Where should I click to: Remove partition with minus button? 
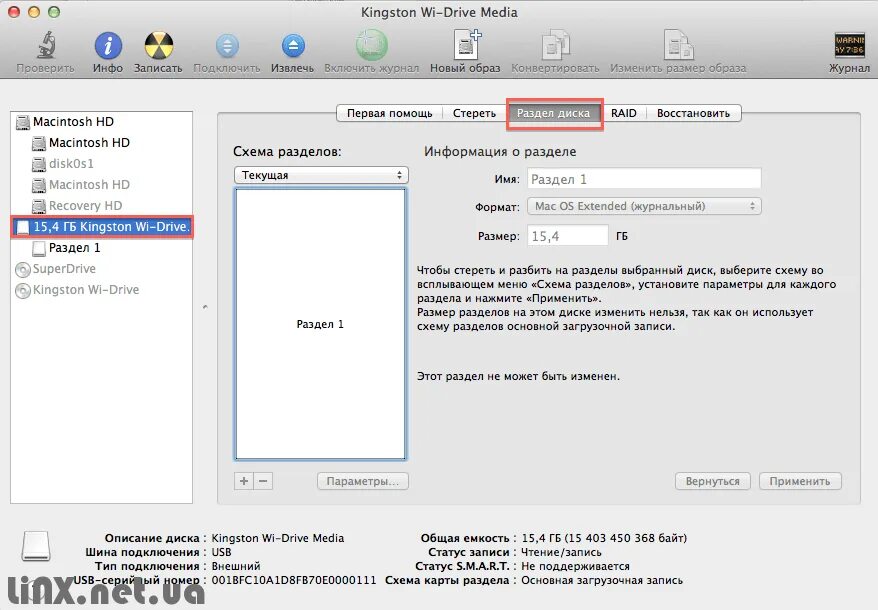pos(263,481)
